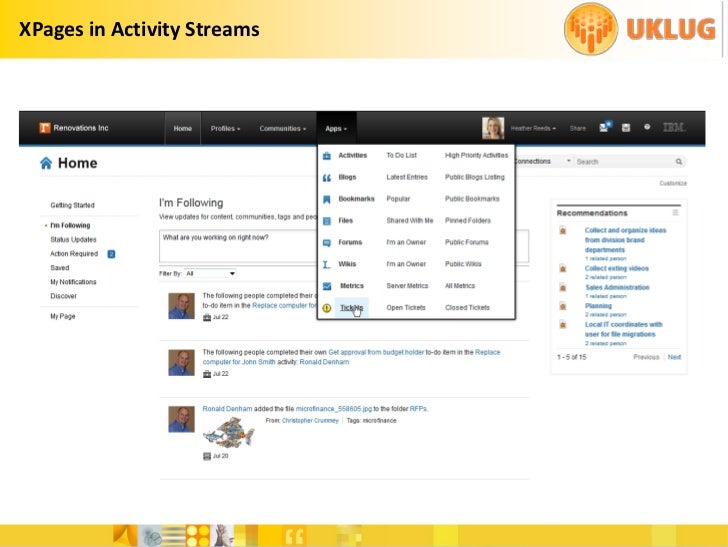Viewport: 728px width, 547px height.
Task: Select Activities in the Apps menu
Action: tap(352, 156)
